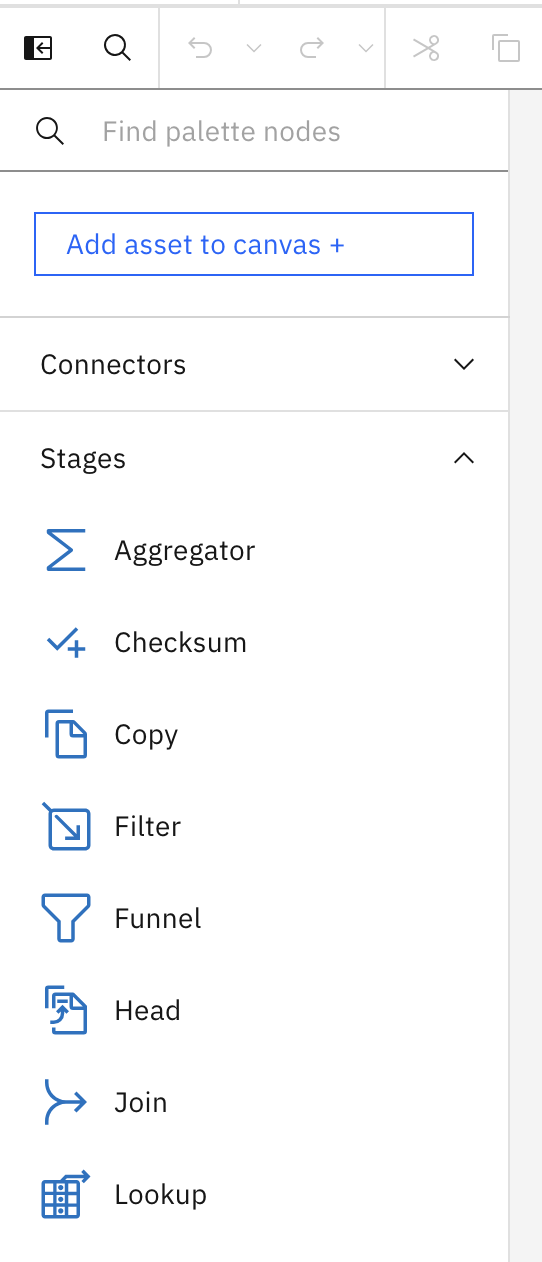Pick the Checksum stage icon
Screen dimensions: 542x1262
coord(66,643)
